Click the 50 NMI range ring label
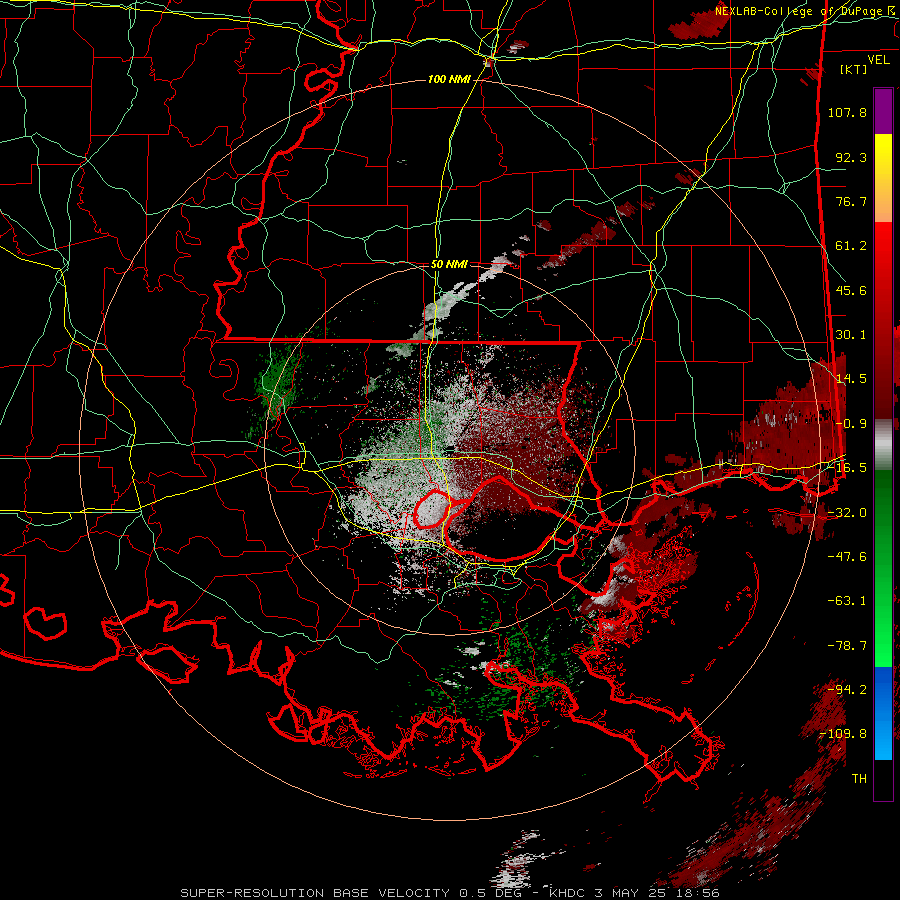 pos(449,265)
